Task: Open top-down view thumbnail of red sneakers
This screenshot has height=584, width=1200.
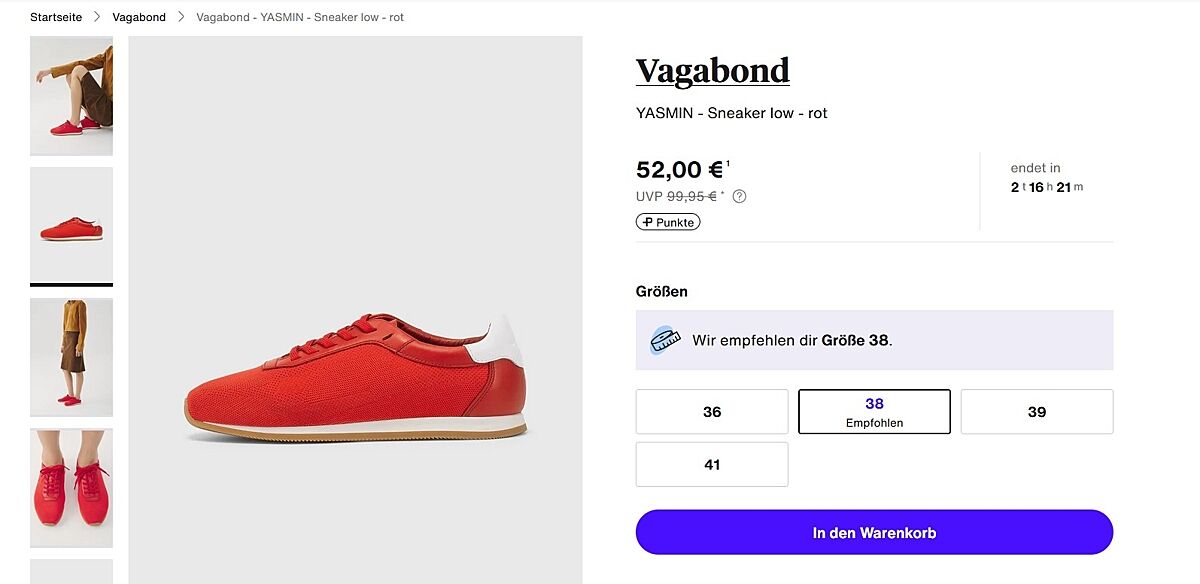Action: [x=71, y=488]
